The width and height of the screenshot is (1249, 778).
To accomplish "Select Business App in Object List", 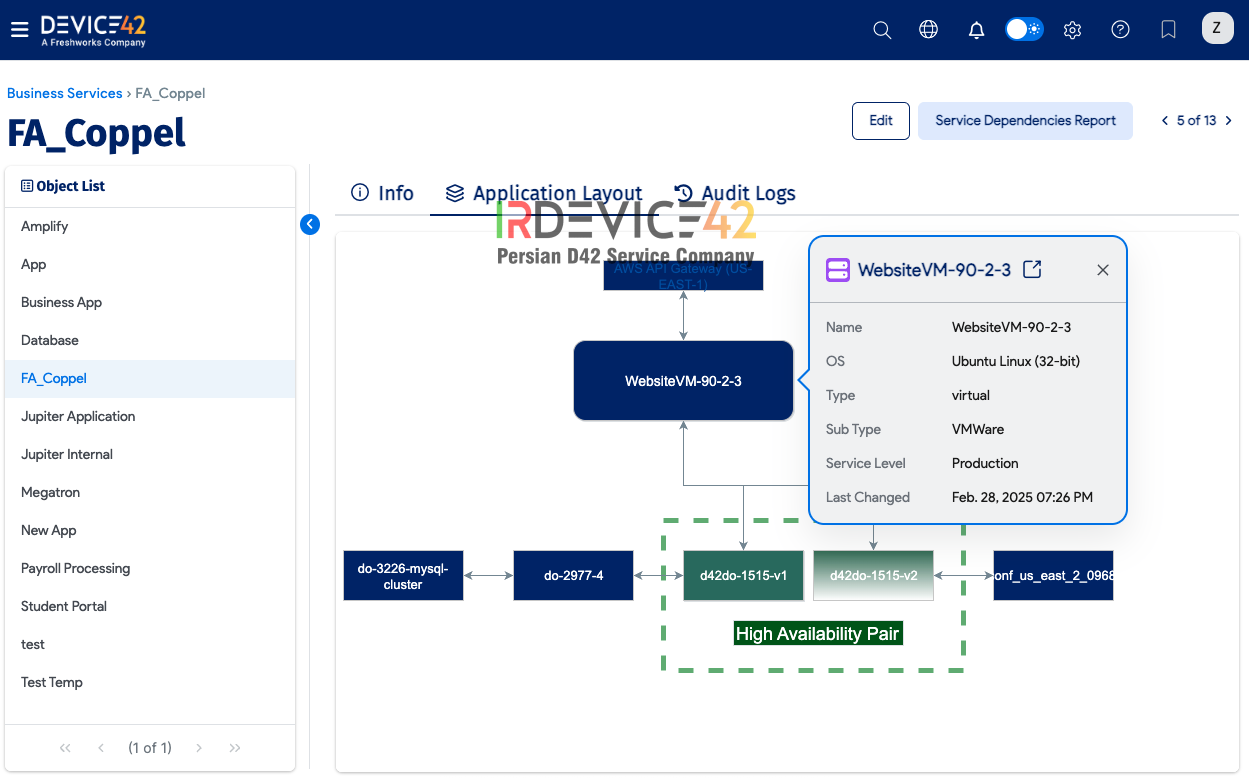I will click(x=150, y=302).
